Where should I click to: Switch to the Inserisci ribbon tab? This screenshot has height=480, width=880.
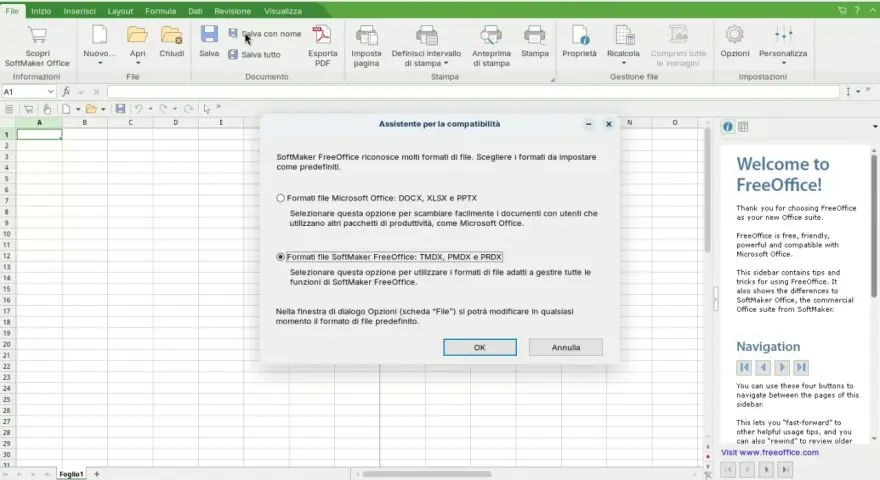[x=80, y=11]
